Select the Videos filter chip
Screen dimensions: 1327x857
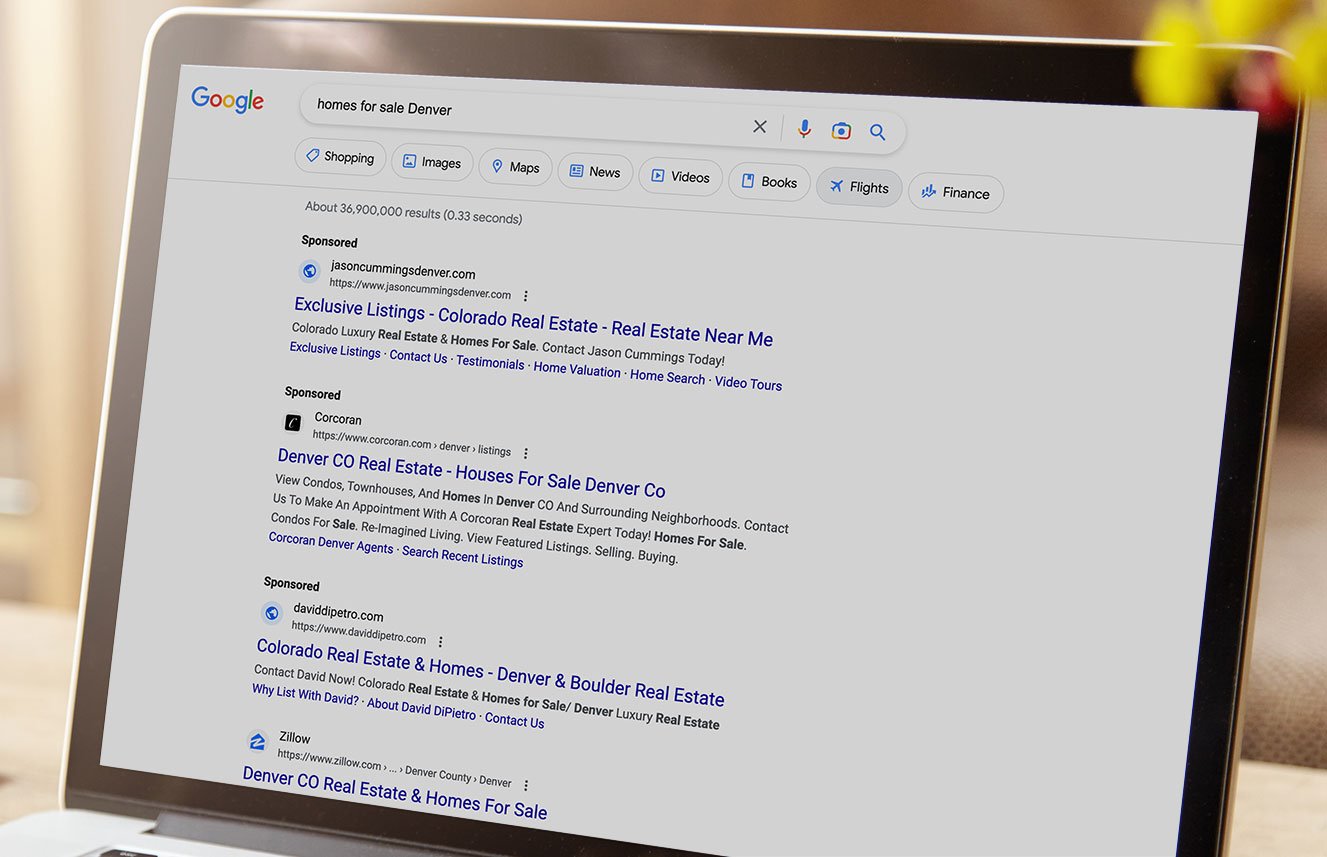[x=680, y=177]
